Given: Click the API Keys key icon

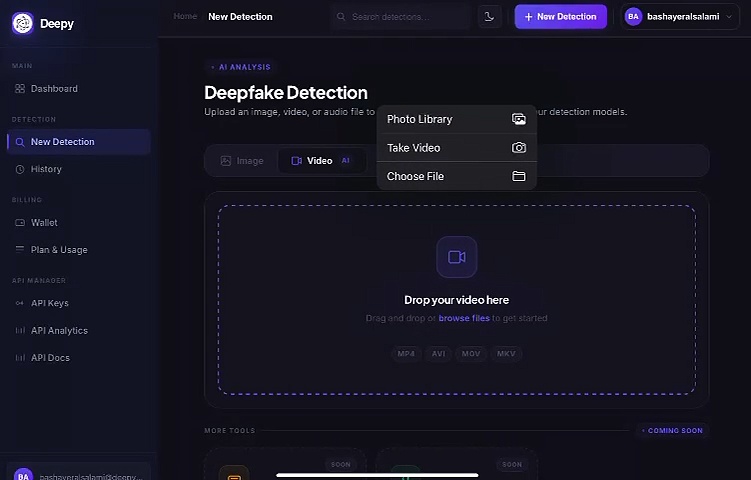Looking at the screenshot, I should click(x=20, y=303).
